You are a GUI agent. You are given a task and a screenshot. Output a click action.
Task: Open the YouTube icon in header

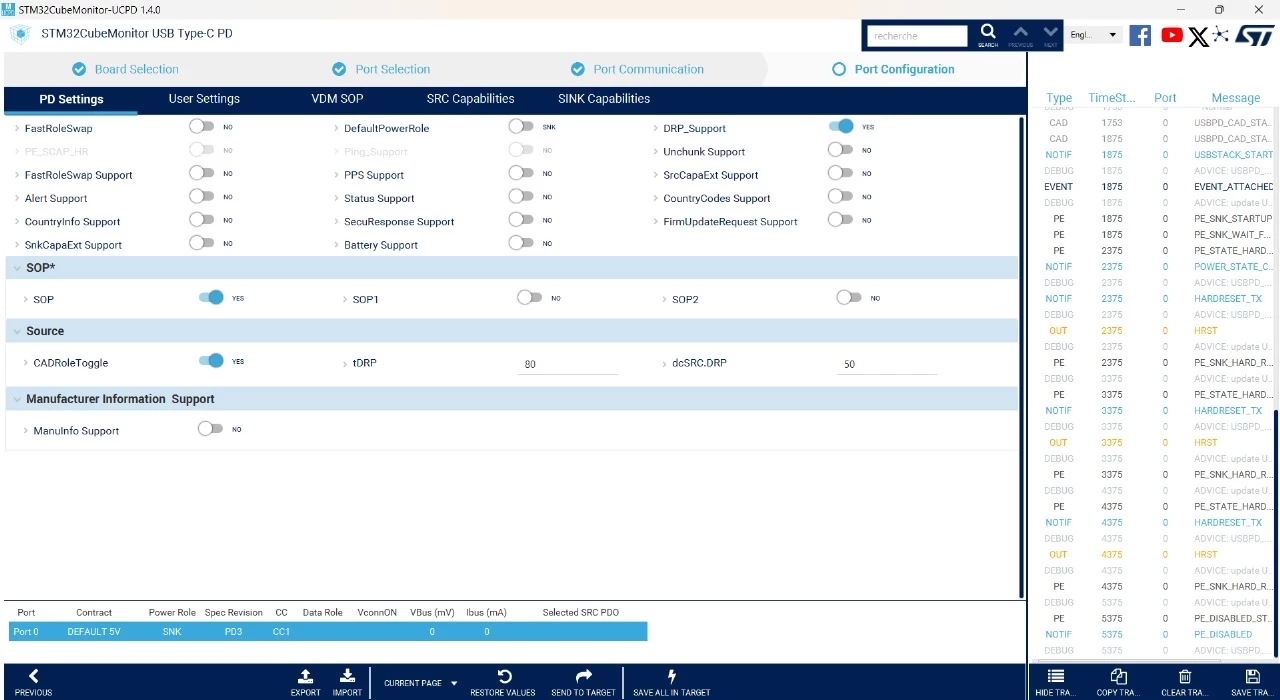[x=1171, y=35]
